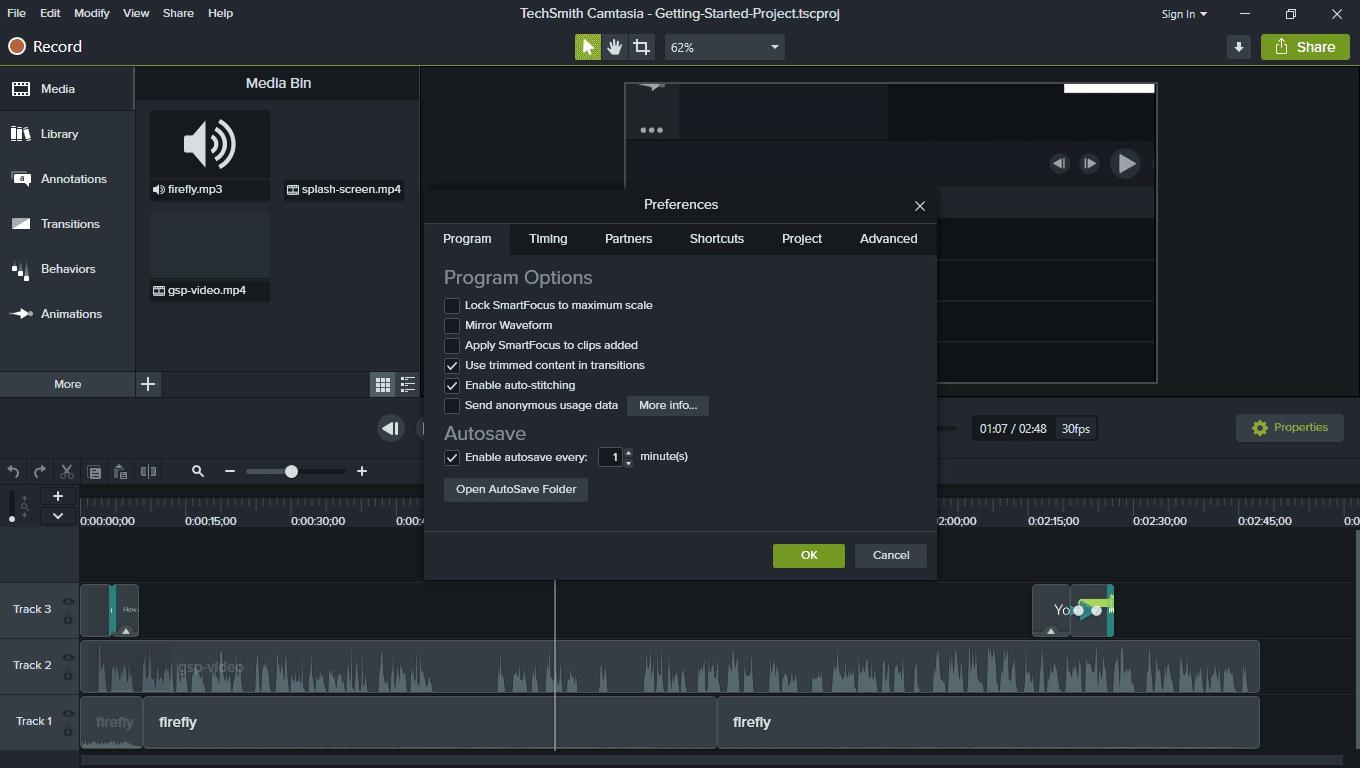Redo the last action in timeline toolbar
Viewport: 1360px width, 768px height.
[x=40, y=471]
